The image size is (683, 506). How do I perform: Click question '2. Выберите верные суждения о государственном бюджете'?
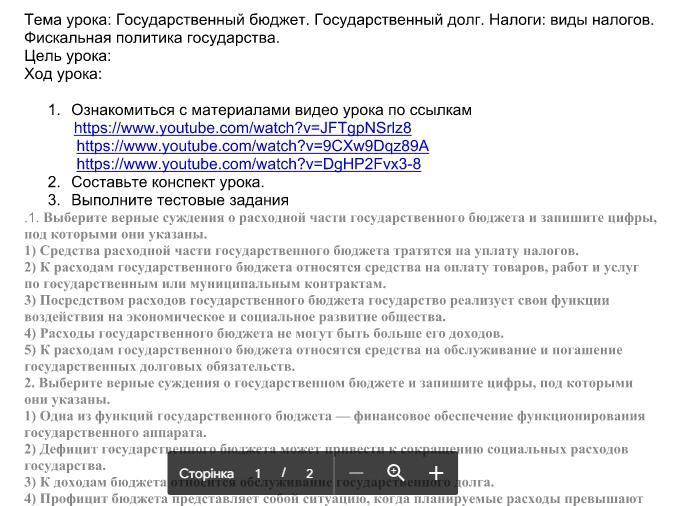pyautogui.click(x=328, y=391)
